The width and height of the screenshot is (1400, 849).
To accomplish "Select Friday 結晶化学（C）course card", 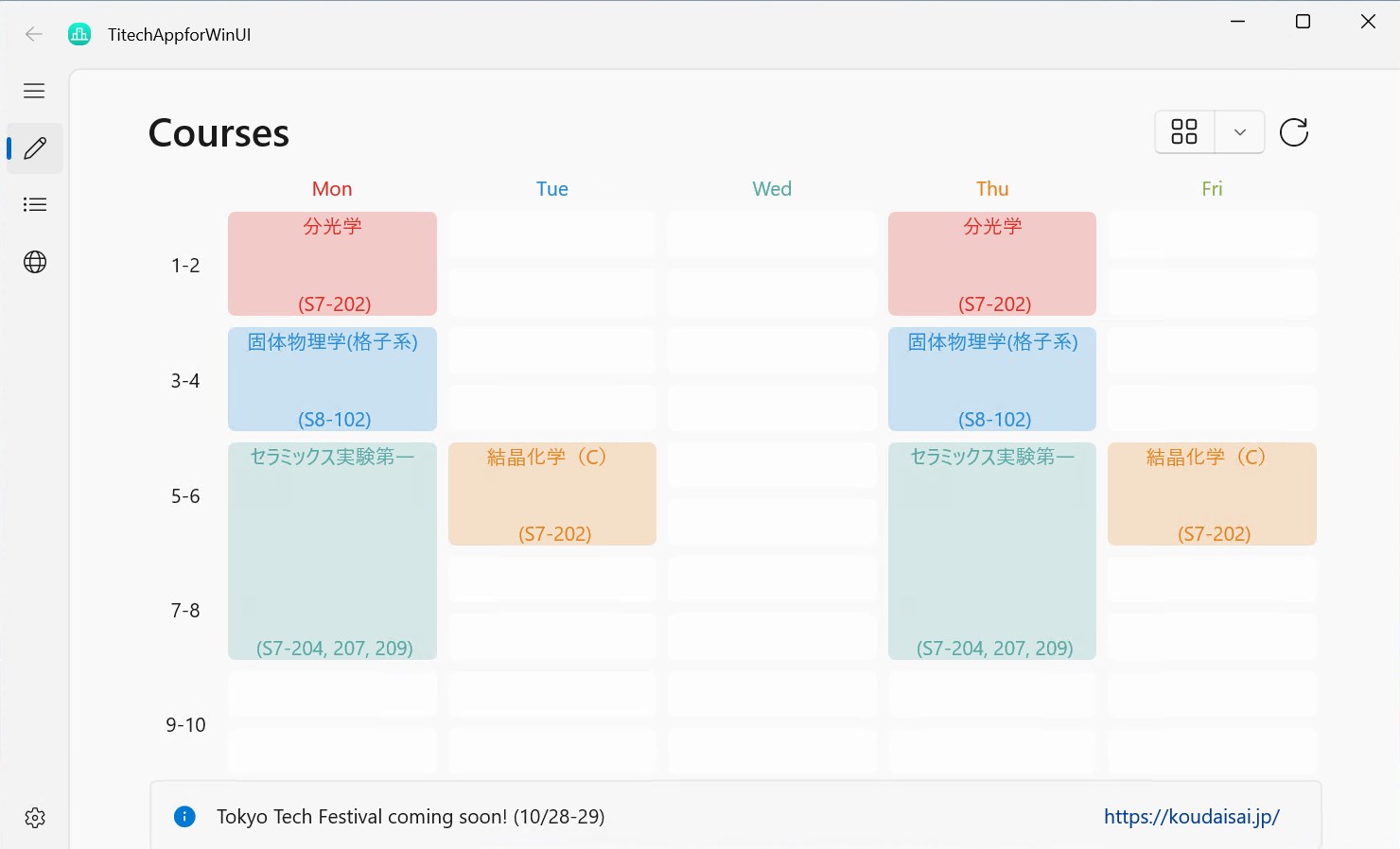I will click(1212, 494).
